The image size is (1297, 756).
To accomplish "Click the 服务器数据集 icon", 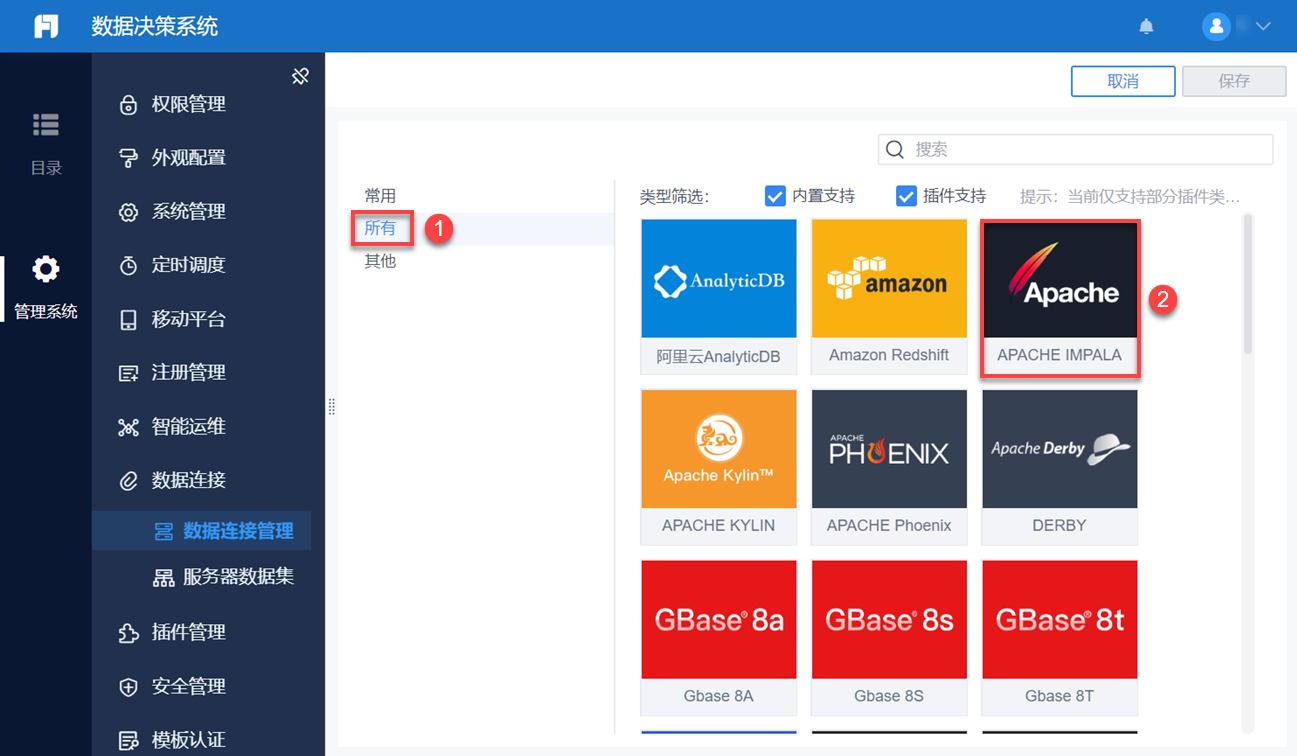I will point(163,578).
